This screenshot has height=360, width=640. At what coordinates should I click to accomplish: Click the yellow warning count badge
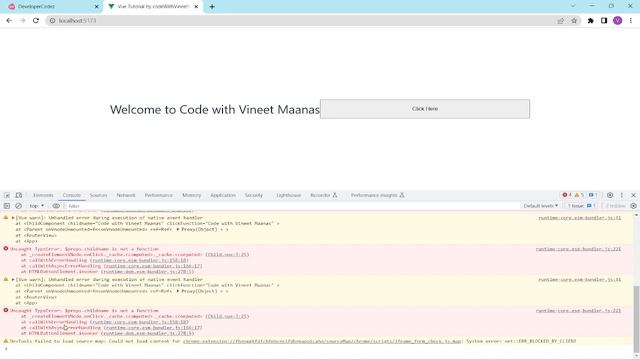(579, 195)
